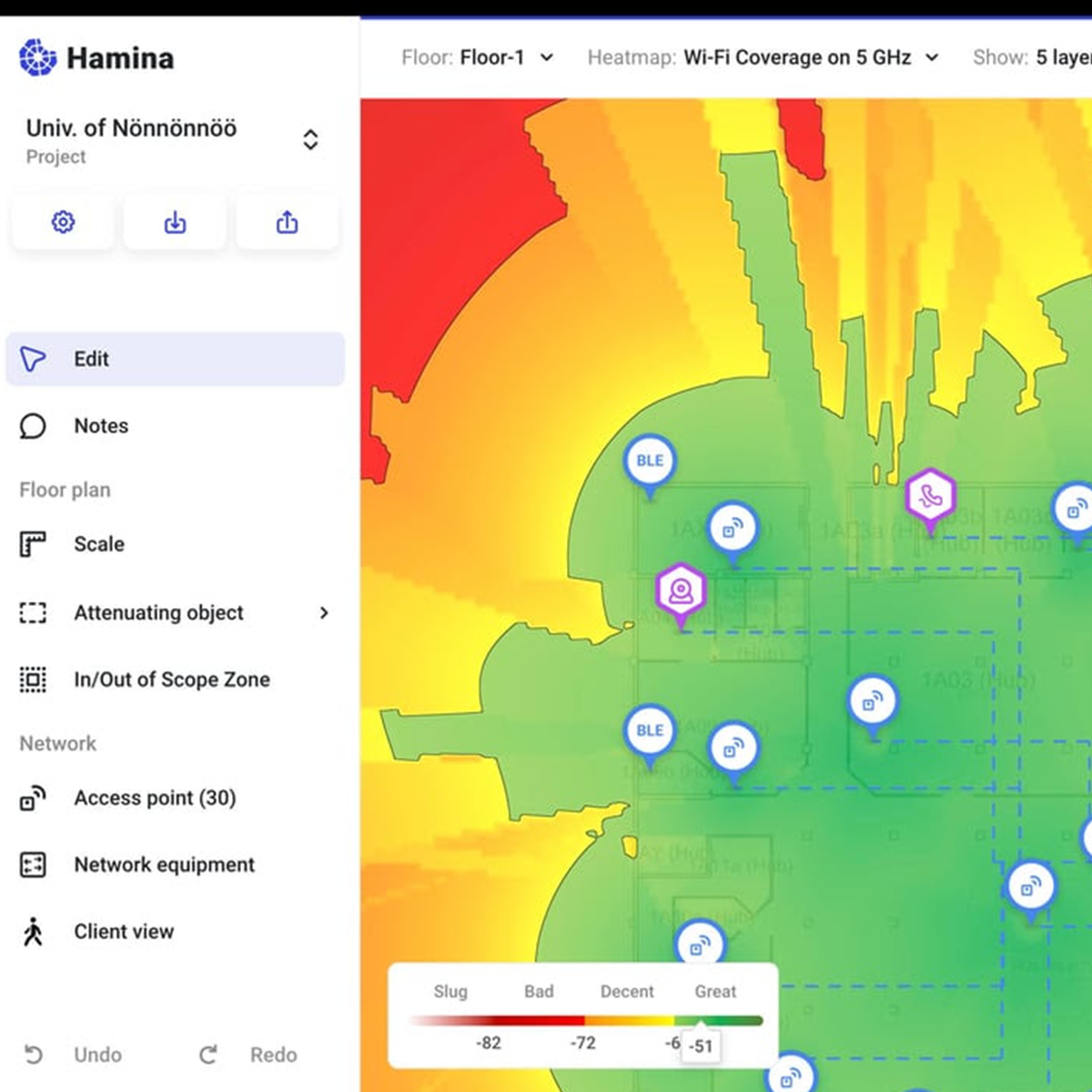Click the Attenuating object tool icon
This screenshot has width=1092, height=1092.
(33, 612)
